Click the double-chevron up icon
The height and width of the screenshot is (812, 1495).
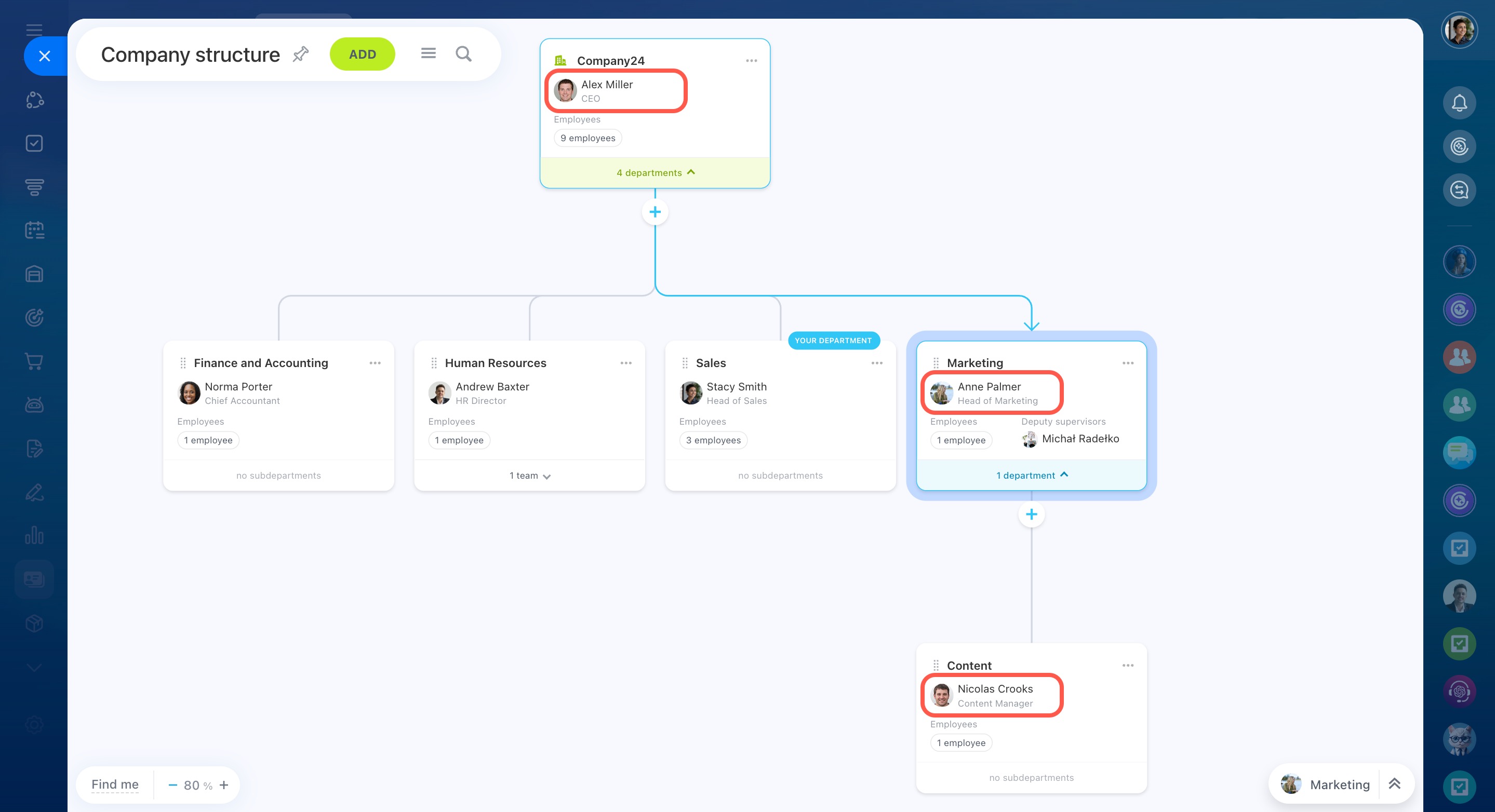(x=1394, y=784)
